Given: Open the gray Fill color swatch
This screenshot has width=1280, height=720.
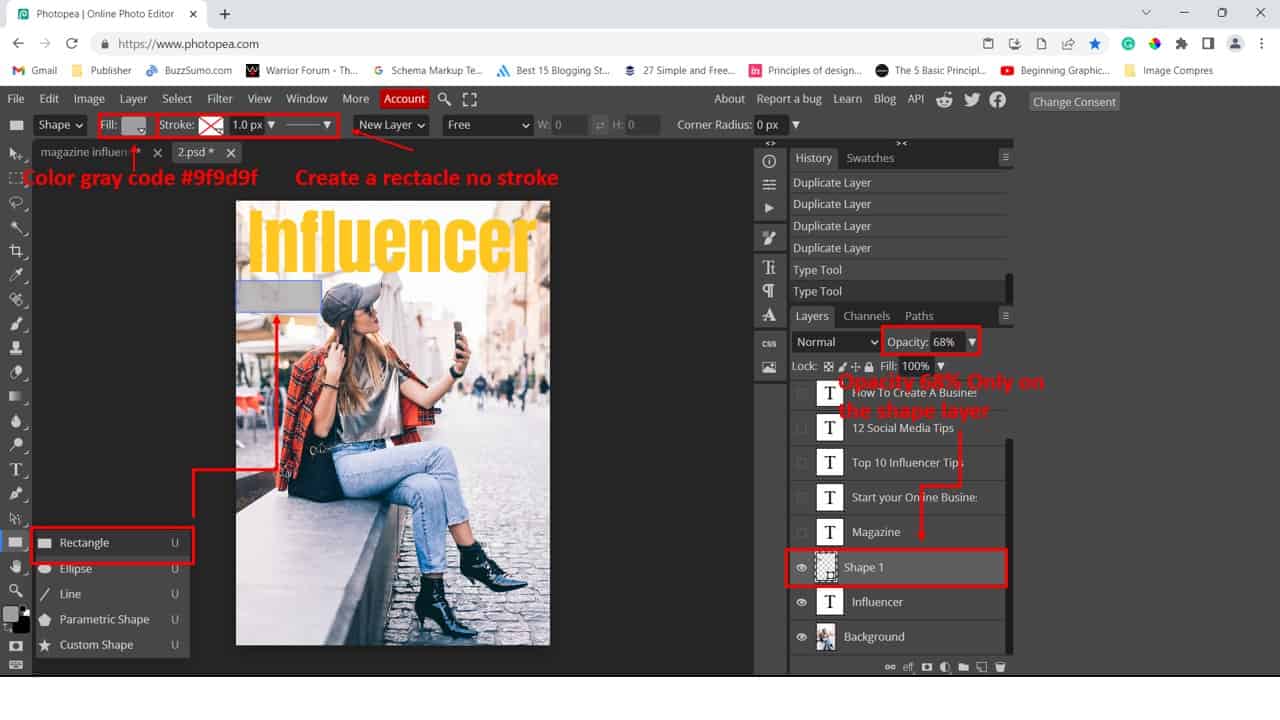Looking at the screenshot, I should [x=133, y=125].
